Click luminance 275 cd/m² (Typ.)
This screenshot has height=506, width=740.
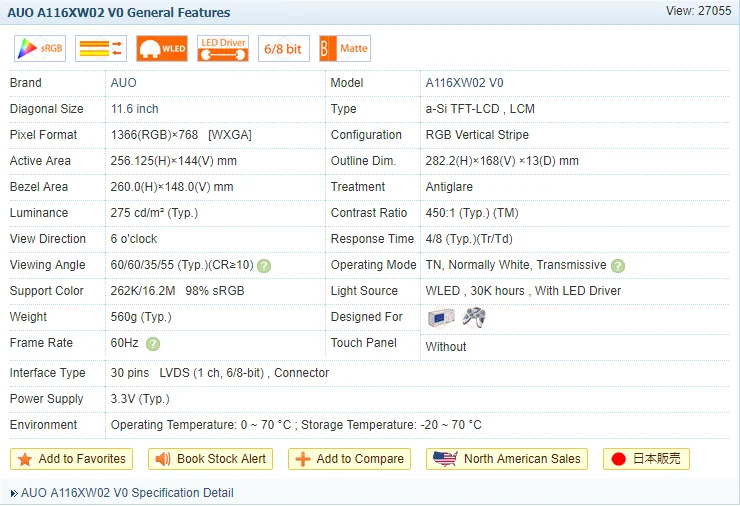[x=154, y=213]
